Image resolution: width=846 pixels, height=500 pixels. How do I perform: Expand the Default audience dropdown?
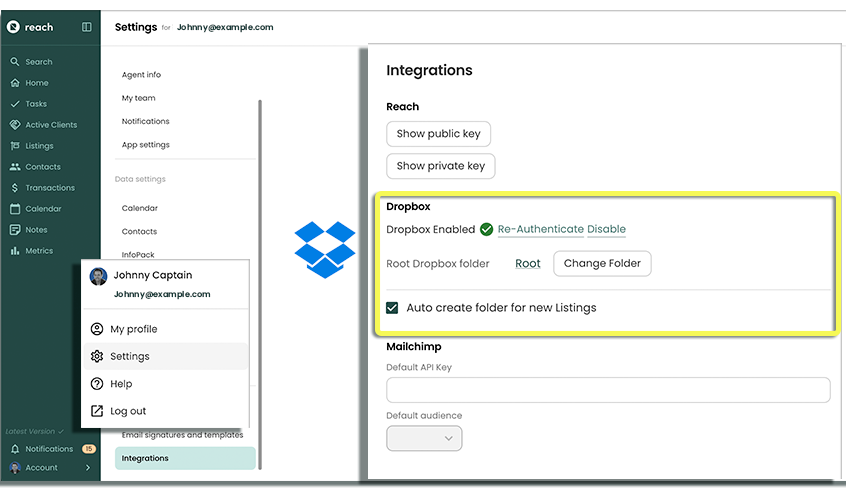424,438
